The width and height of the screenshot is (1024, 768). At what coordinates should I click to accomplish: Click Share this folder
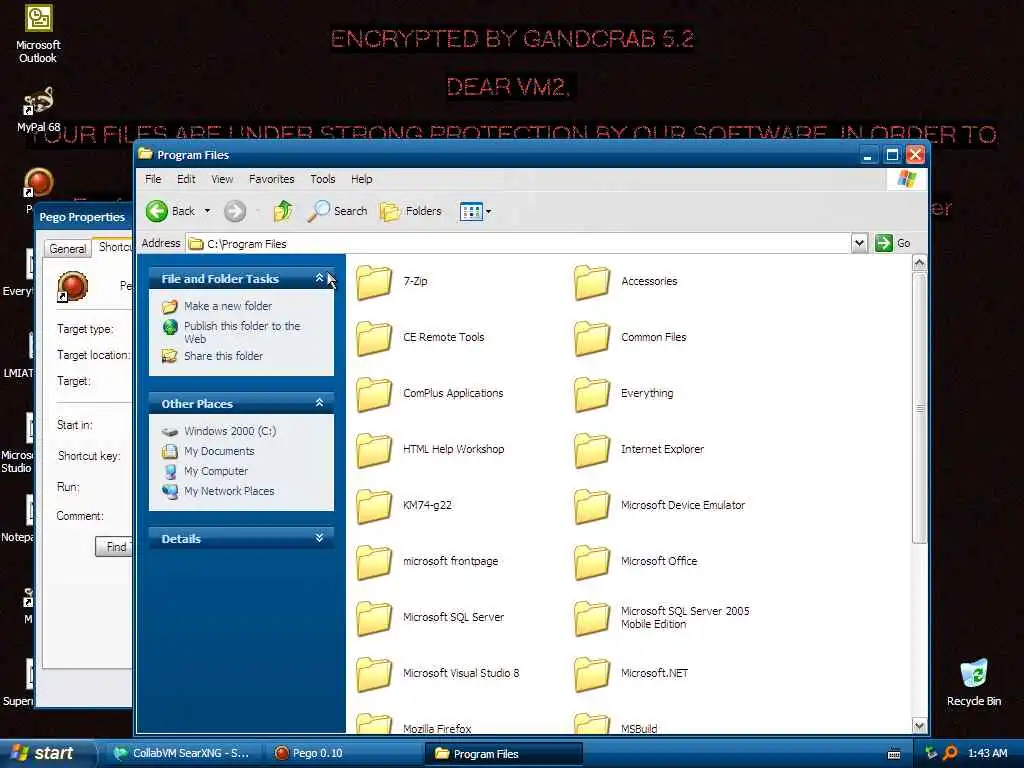pyautogui.click(x=223, y=356)
